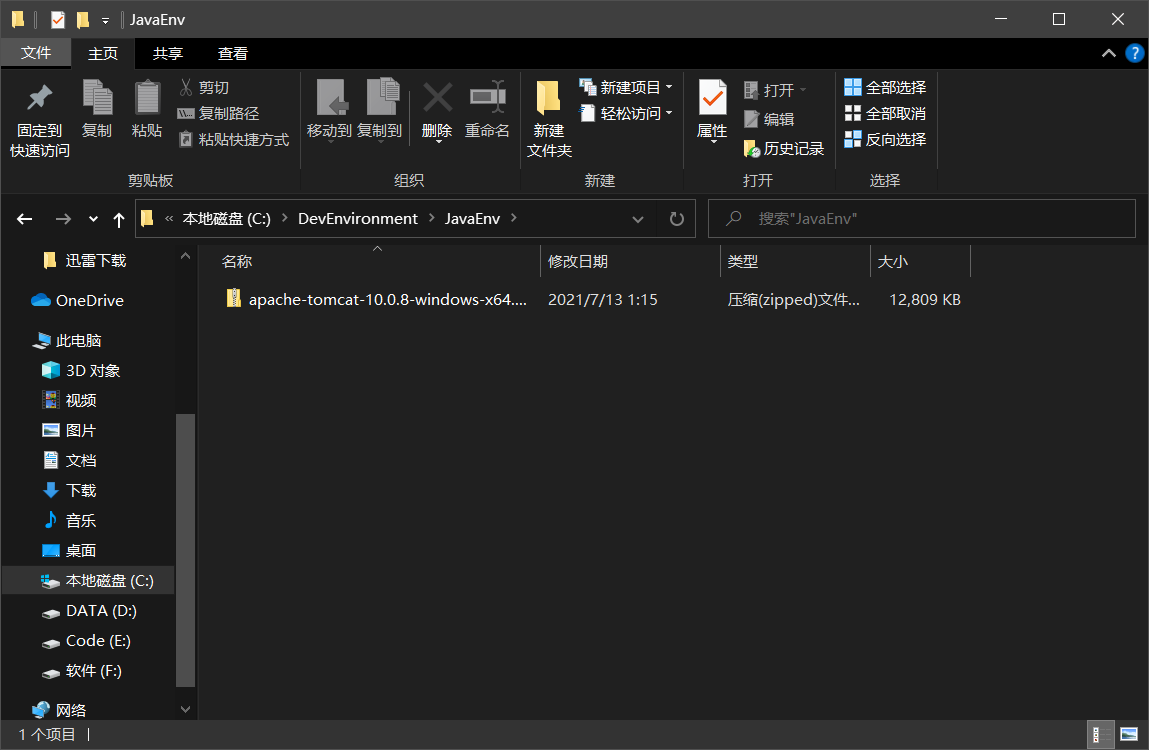Click the 重命名 (Rename) icon

487,110
